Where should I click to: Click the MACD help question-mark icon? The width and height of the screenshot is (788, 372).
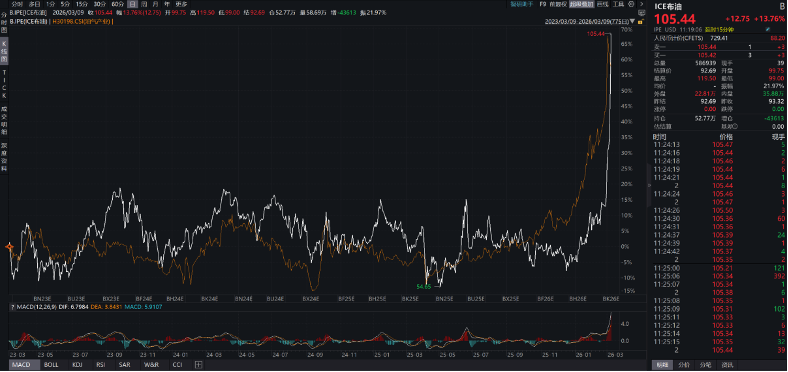tap(12, 306)
